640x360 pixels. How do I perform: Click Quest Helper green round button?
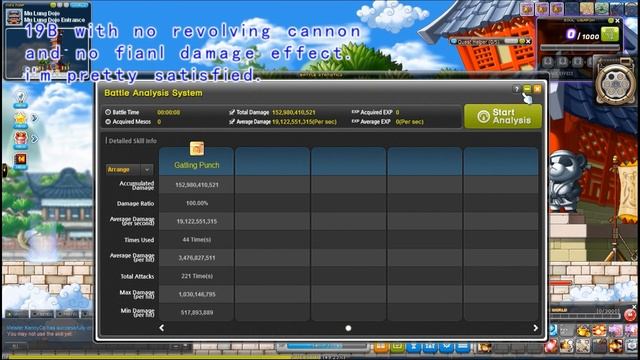[x=522, y=41]
